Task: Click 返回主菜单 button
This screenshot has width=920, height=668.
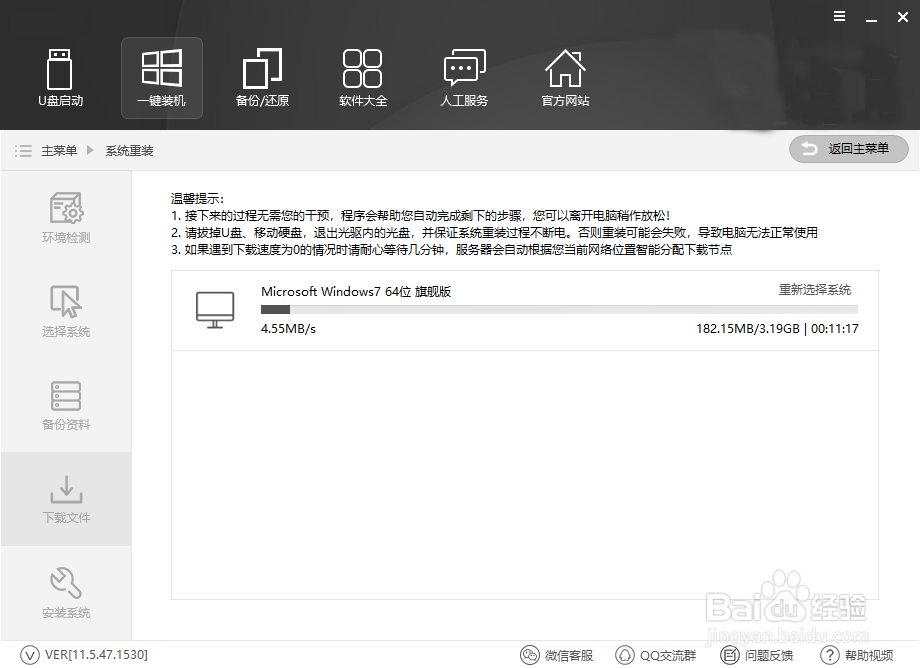Action: [x=848, y=149]
